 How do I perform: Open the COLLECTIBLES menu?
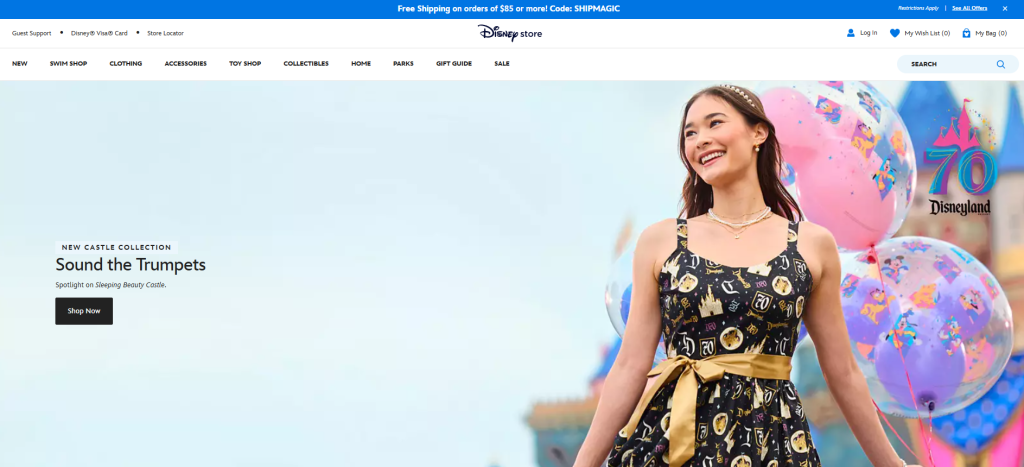[306, 64]
